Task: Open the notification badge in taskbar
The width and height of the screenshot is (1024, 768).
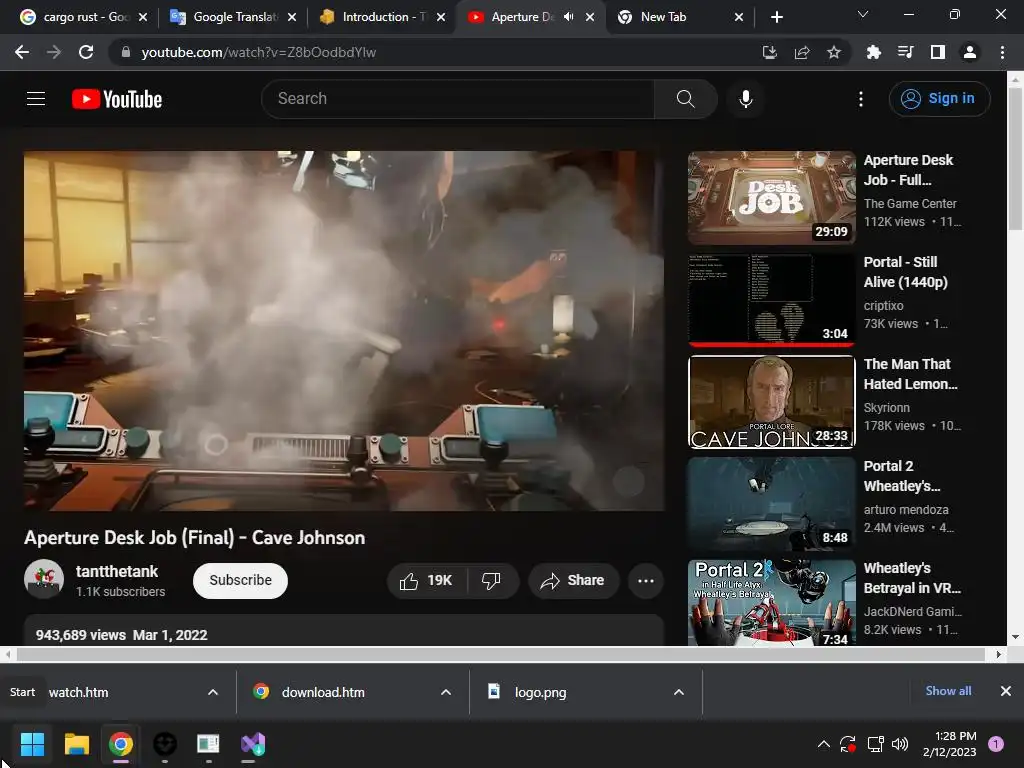Action: pos(996,744)
